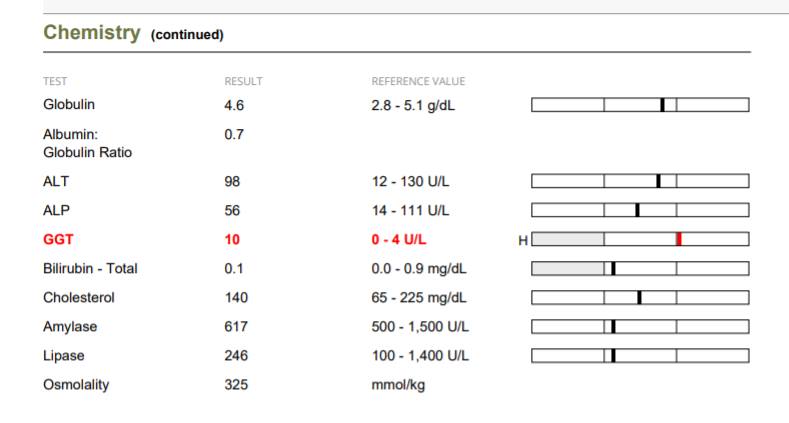This screenshot has width=789, height=423.
Task: Click the Albumin: Globulin Ratio label
Action: click(x=87, y=143)
